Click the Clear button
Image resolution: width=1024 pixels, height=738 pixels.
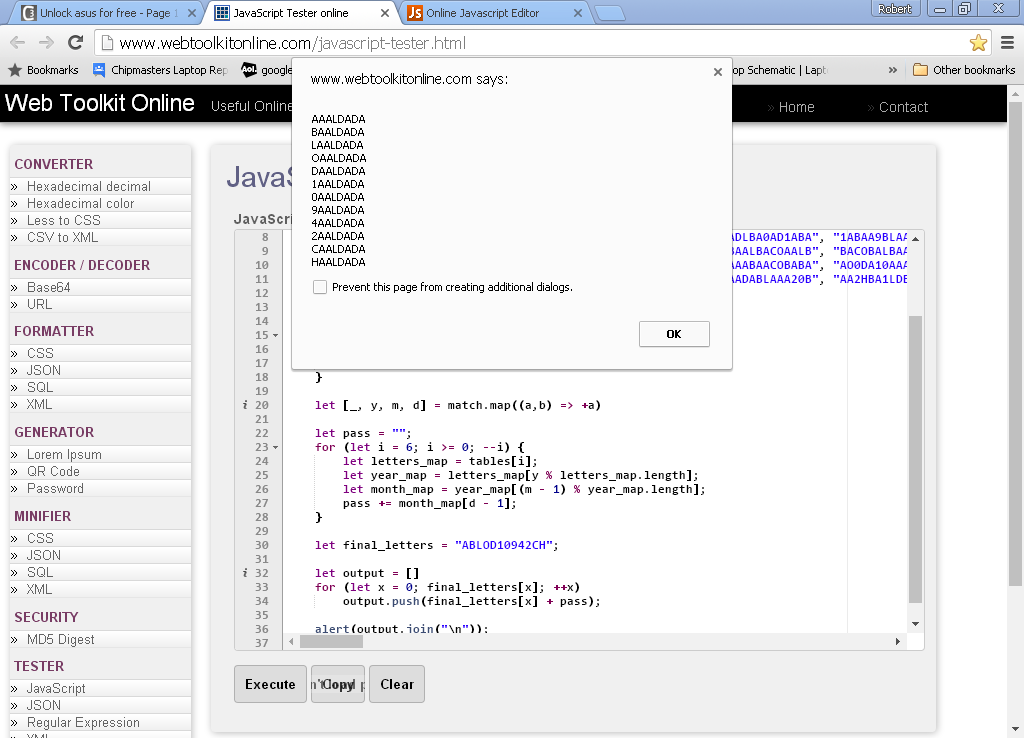pyautogui.click(x=397, y=684)
